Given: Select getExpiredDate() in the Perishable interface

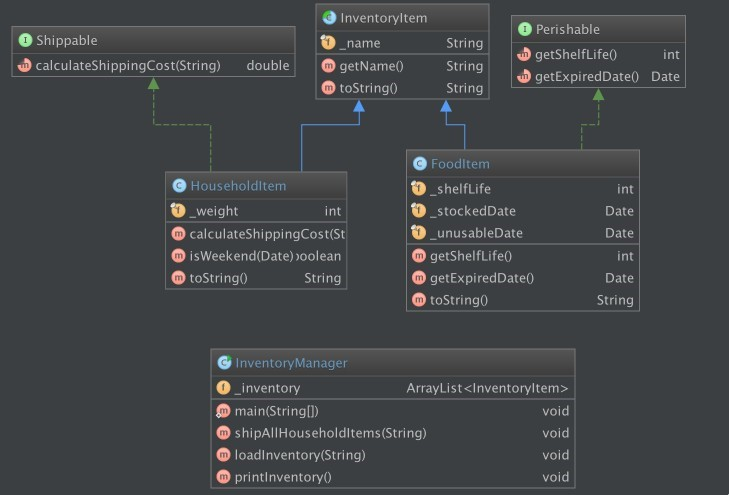Looking at the screenshot, I should 588,77.
